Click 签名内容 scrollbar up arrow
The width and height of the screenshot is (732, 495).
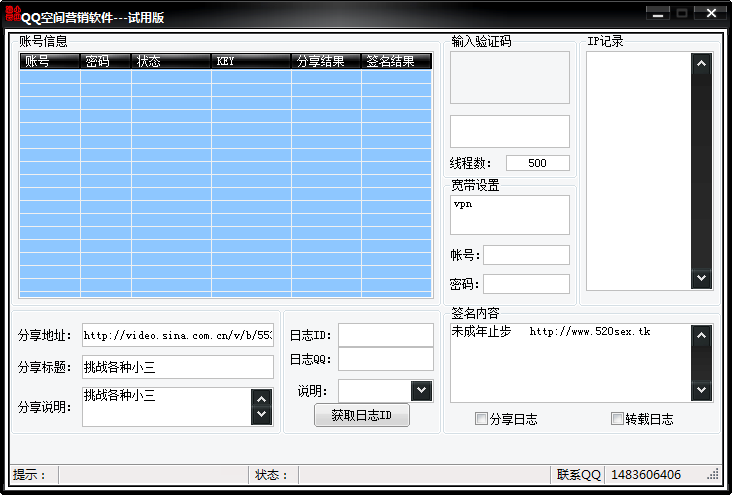click(701, 335)
